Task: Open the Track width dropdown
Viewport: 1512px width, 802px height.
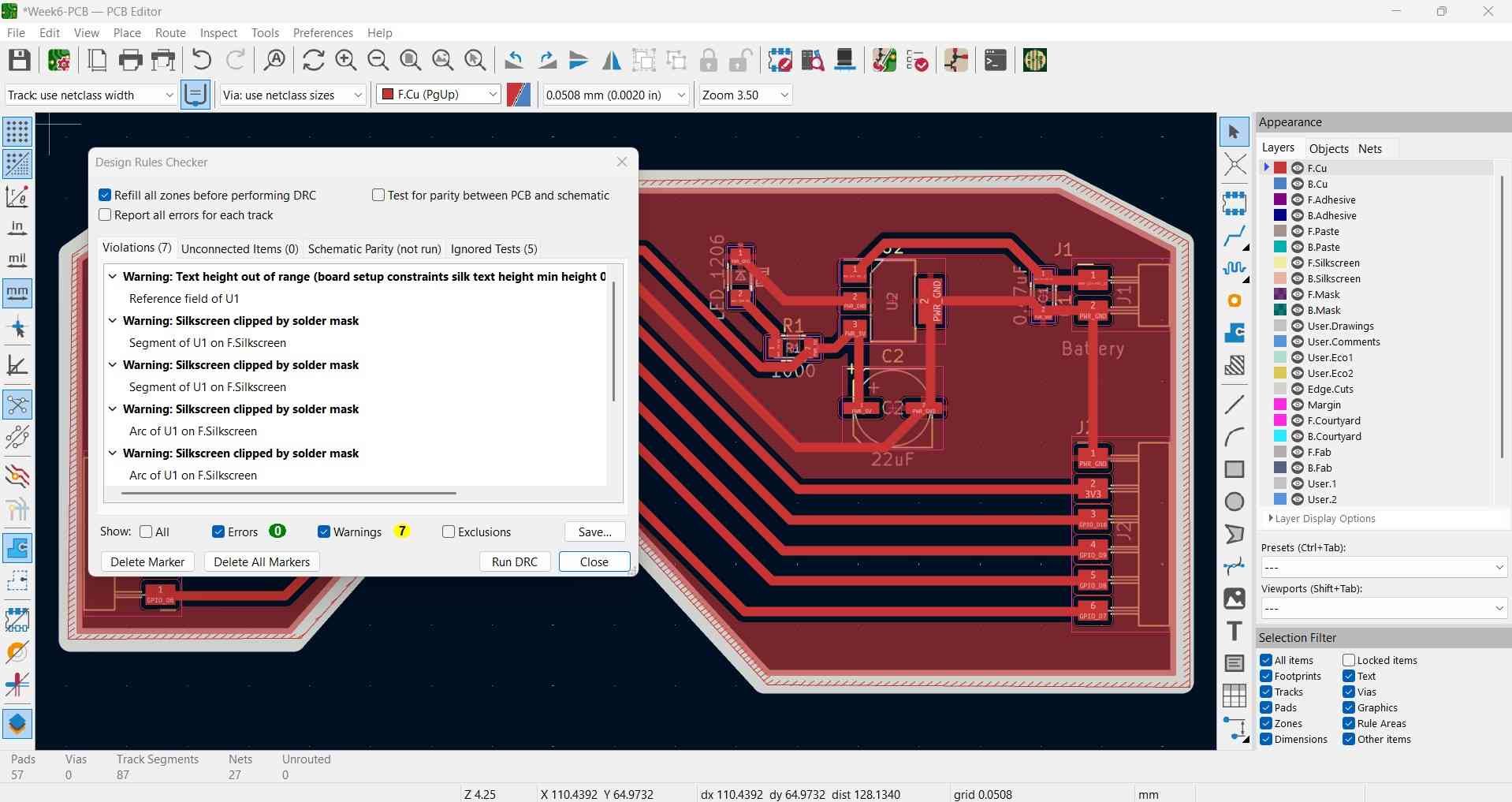Action: (x=168, y=95)
